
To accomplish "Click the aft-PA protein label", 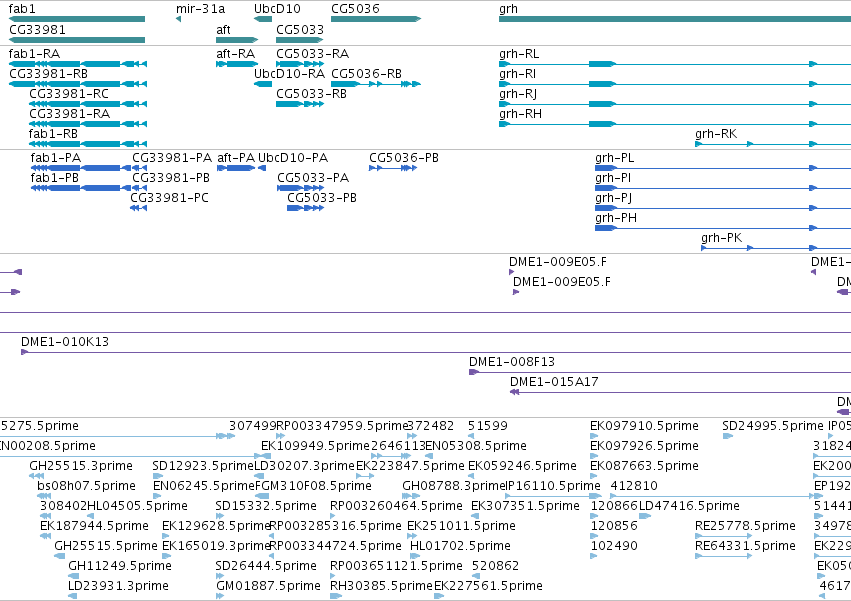I will 236,158.
